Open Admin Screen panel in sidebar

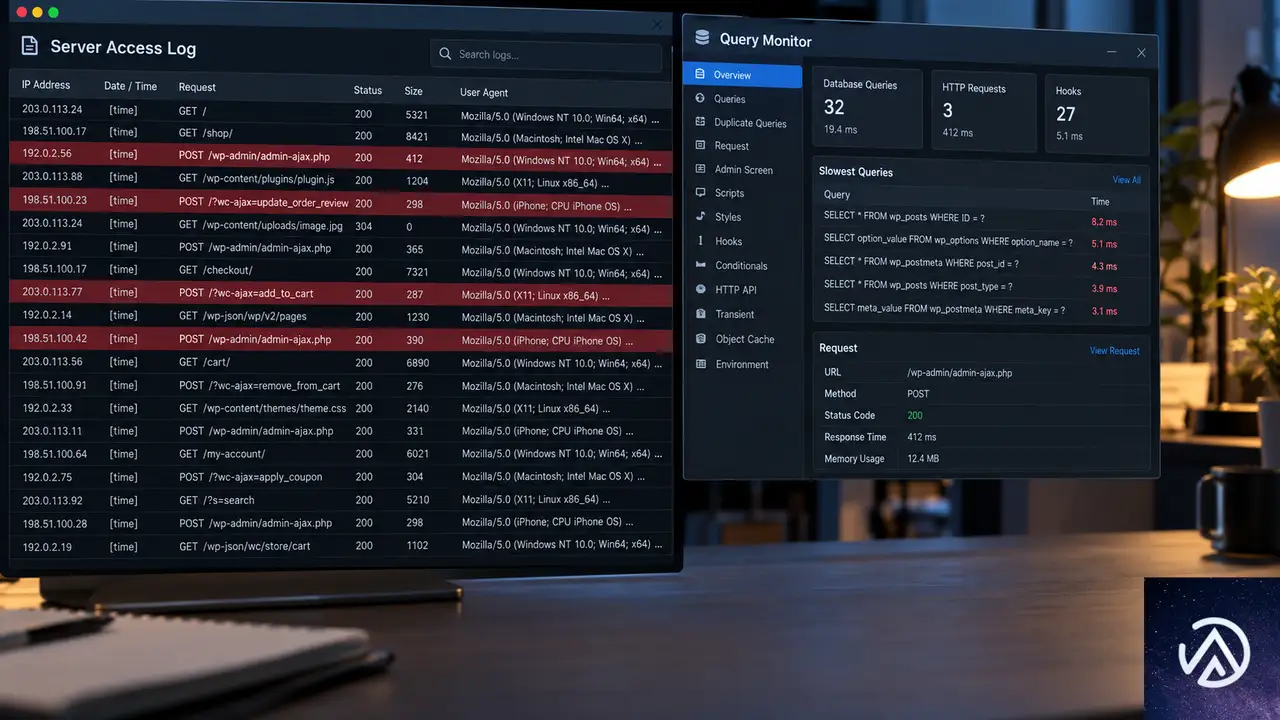pos(742,170)
